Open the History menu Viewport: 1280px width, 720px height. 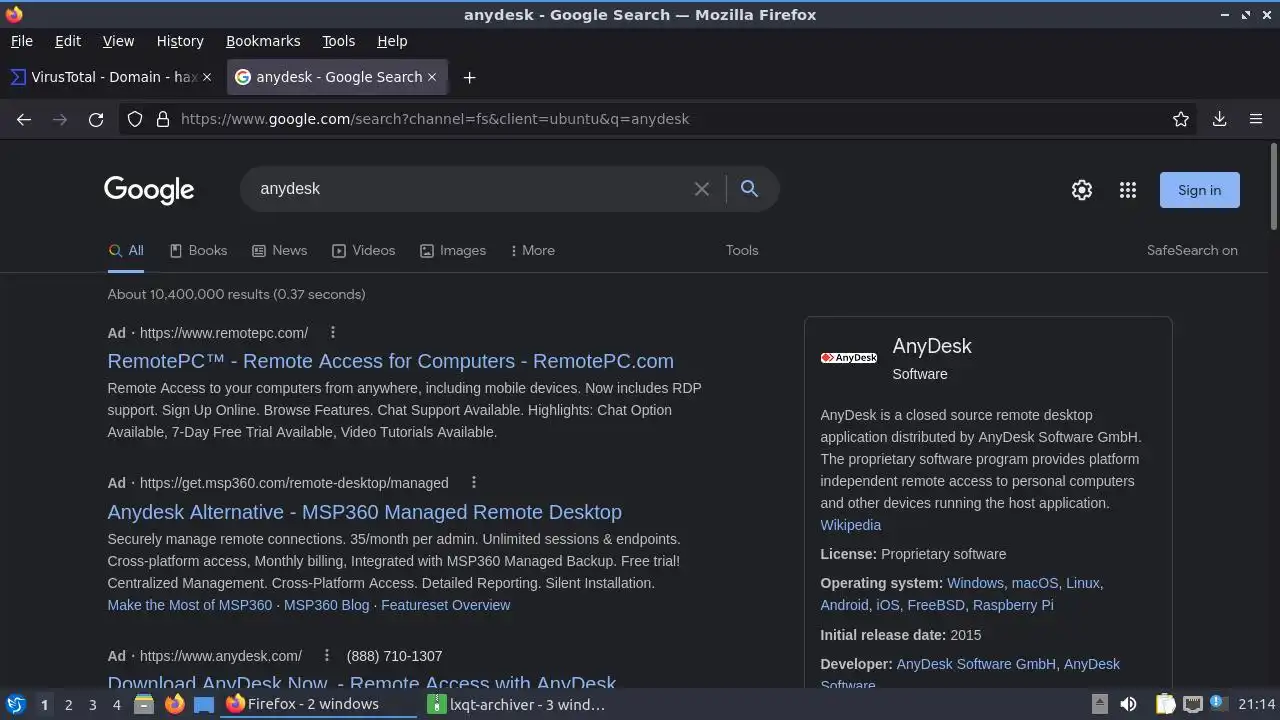click(x=180, y=41)
